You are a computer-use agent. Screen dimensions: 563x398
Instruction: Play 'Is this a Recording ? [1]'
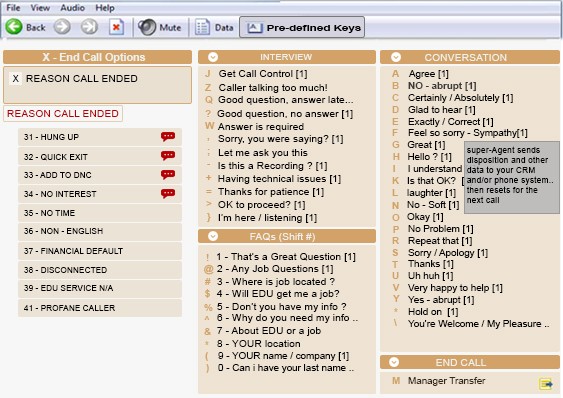(x=273, y=166)
